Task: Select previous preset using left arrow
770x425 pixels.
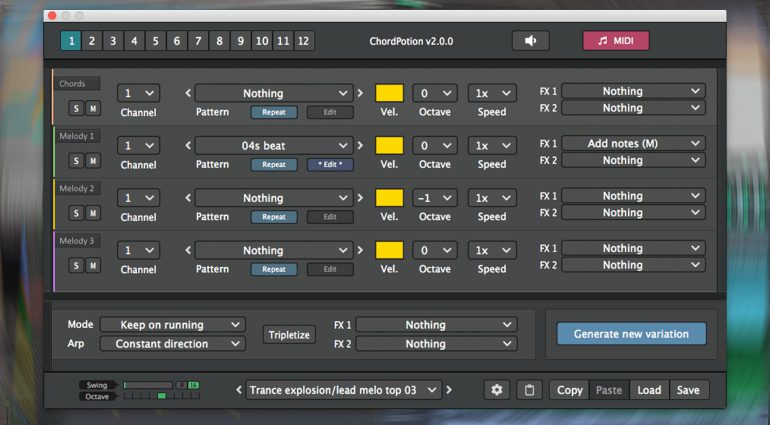Action: [x=237, y=390]
